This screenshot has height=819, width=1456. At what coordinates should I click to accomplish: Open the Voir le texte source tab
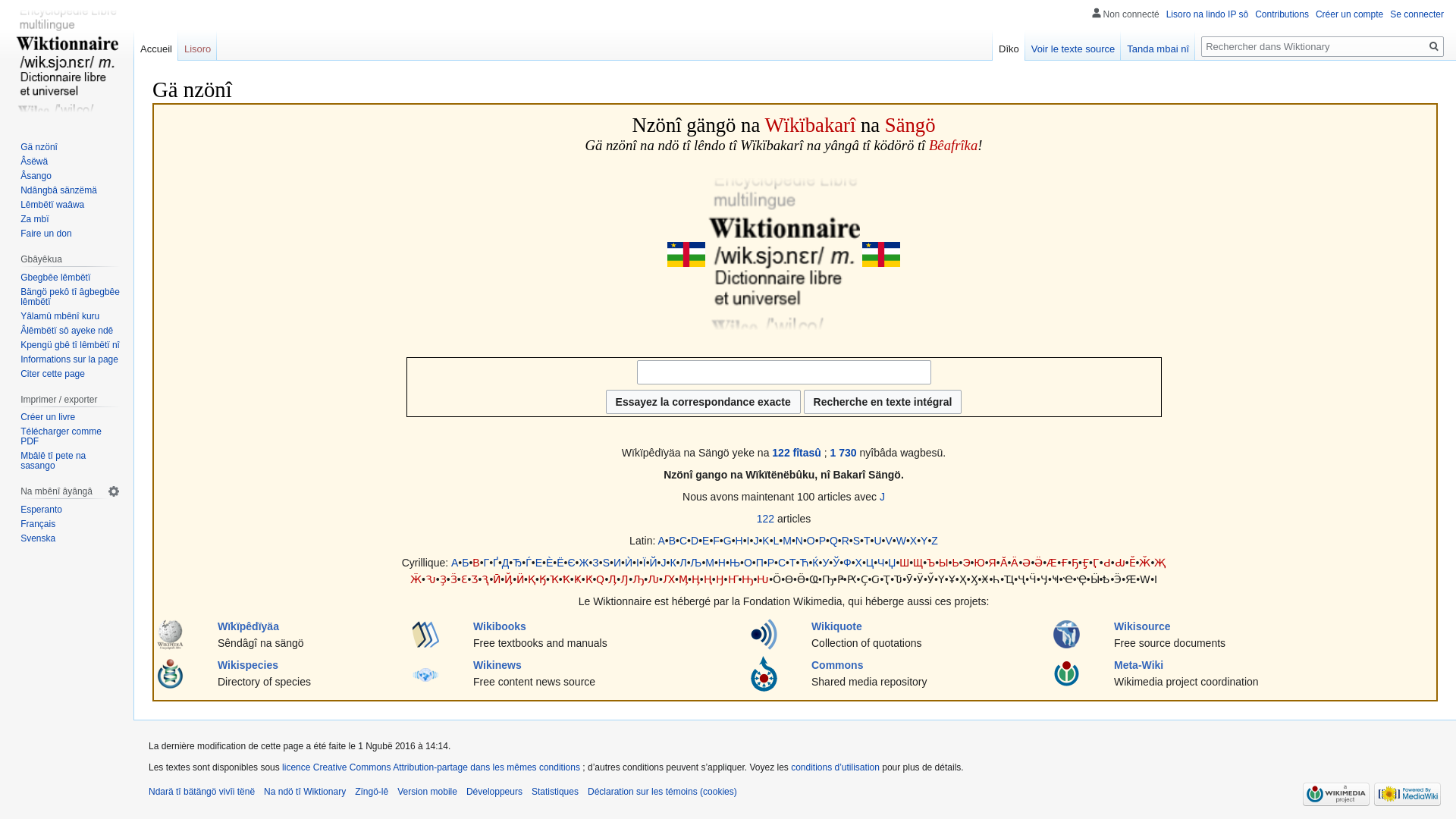coord(1072,49)
